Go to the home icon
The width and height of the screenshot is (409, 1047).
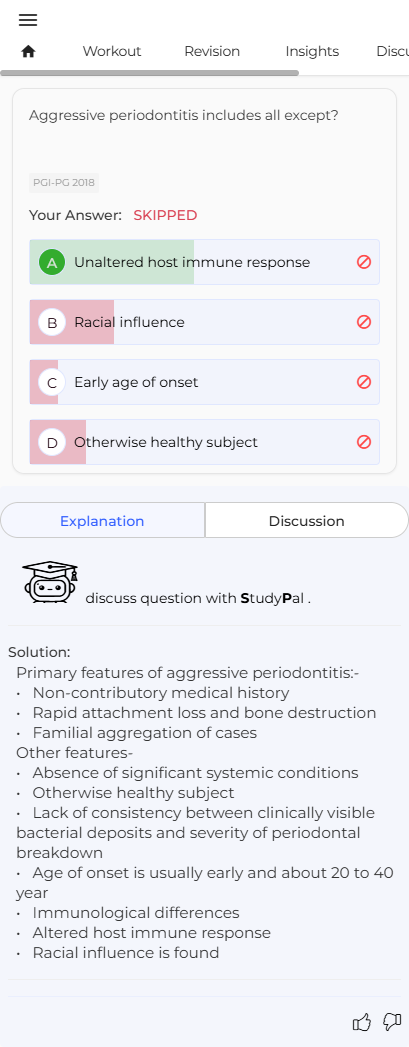click(28, 51)
